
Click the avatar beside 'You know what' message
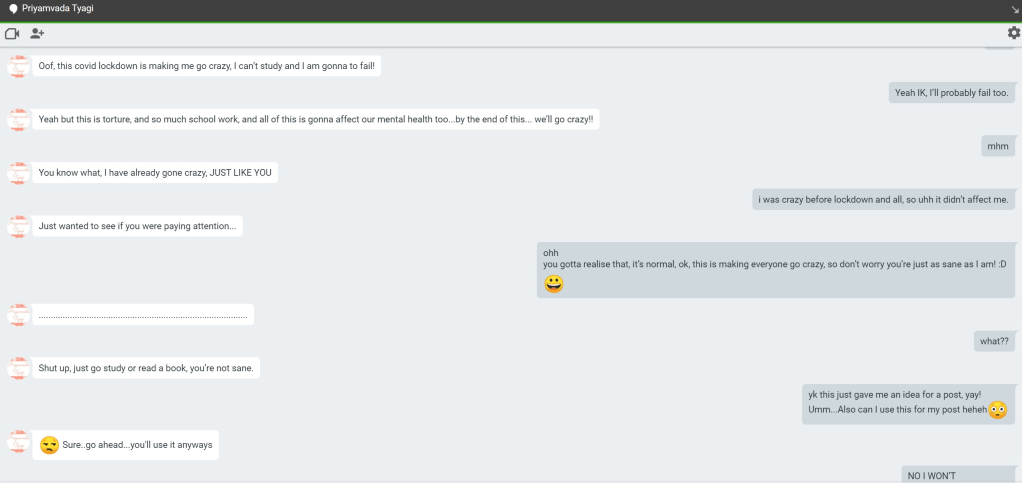tap(18, 173)
